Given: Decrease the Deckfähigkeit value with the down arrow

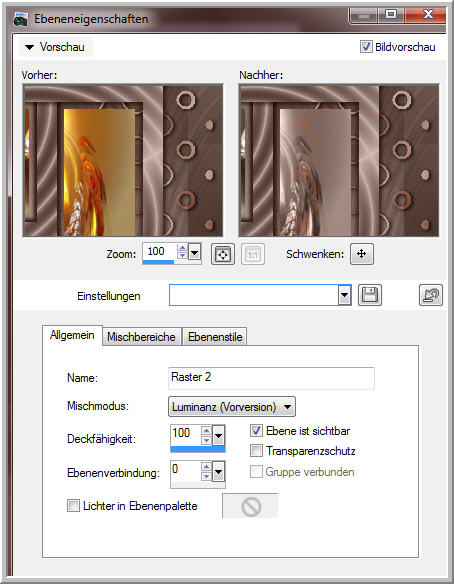Looking at the screenshot, I should click(206, 440).
